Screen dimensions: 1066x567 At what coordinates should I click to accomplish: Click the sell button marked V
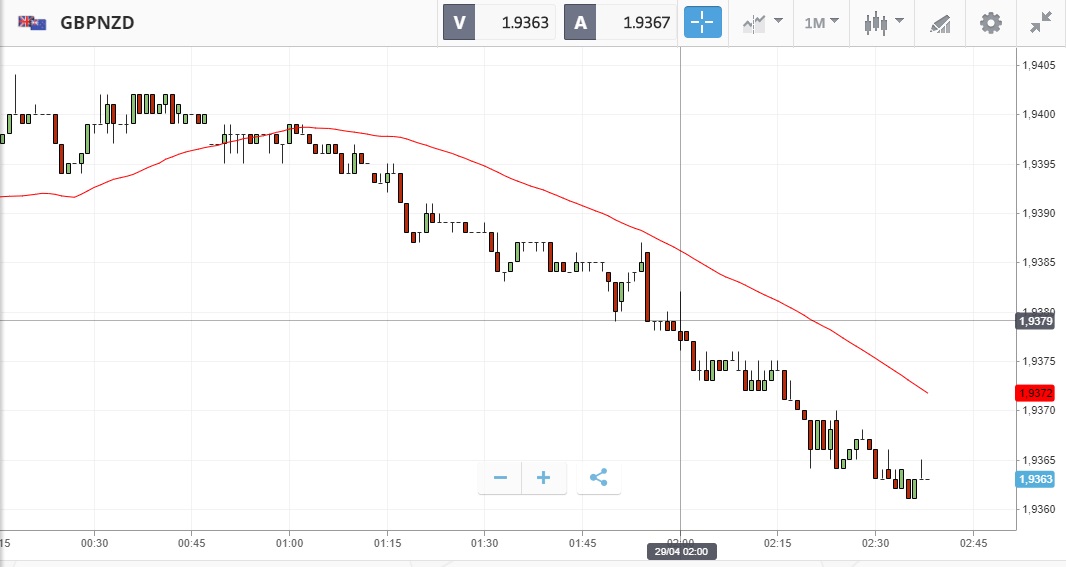click(x=460, y=22)
